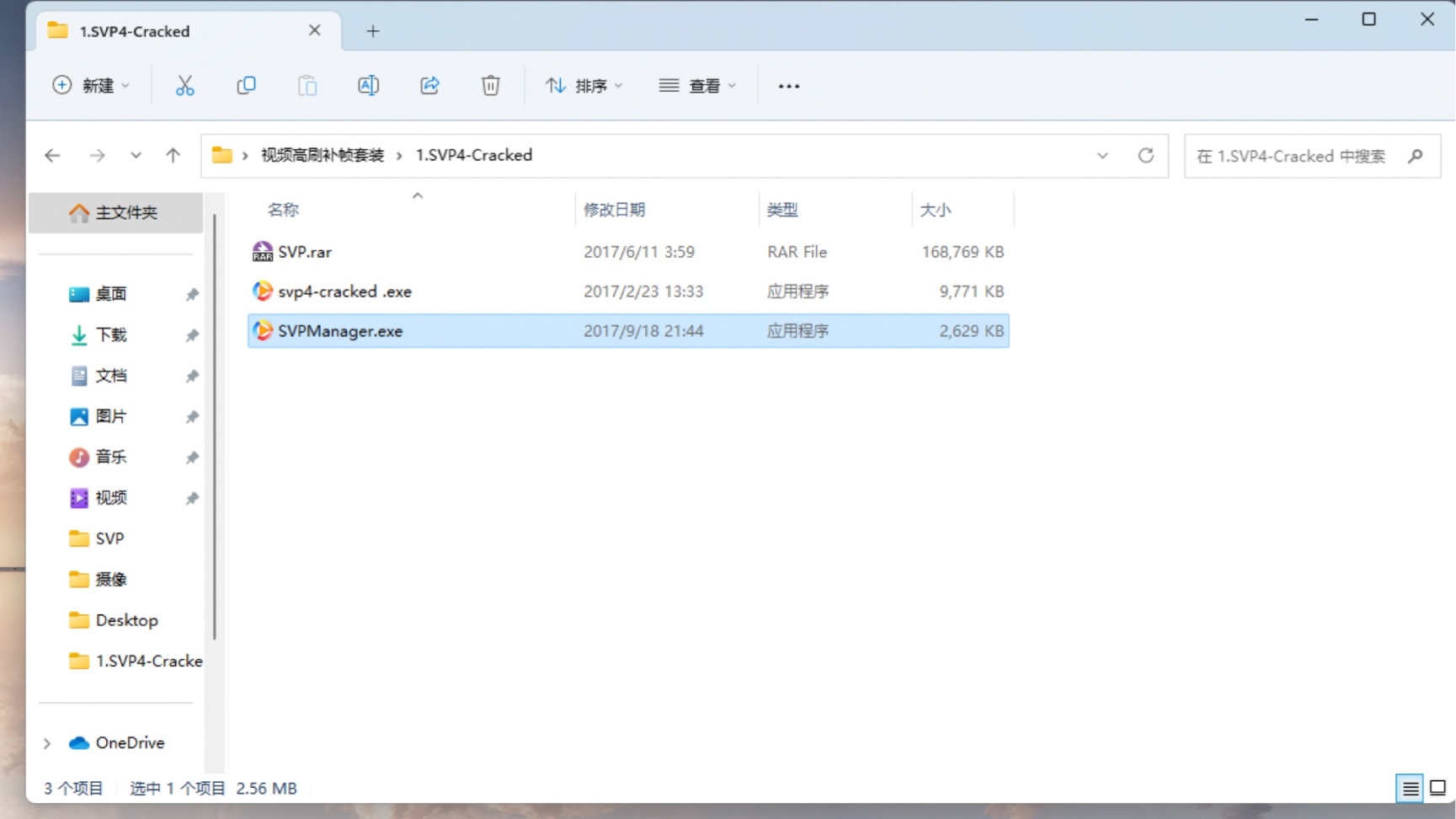
Task: Open 主文件夹 in the sidebar
Action: tap(116, 212)
